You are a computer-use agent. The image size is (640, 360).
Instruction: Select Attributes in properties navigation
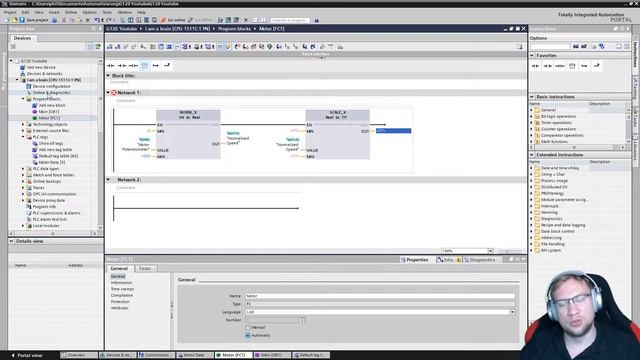click(120, 308)
